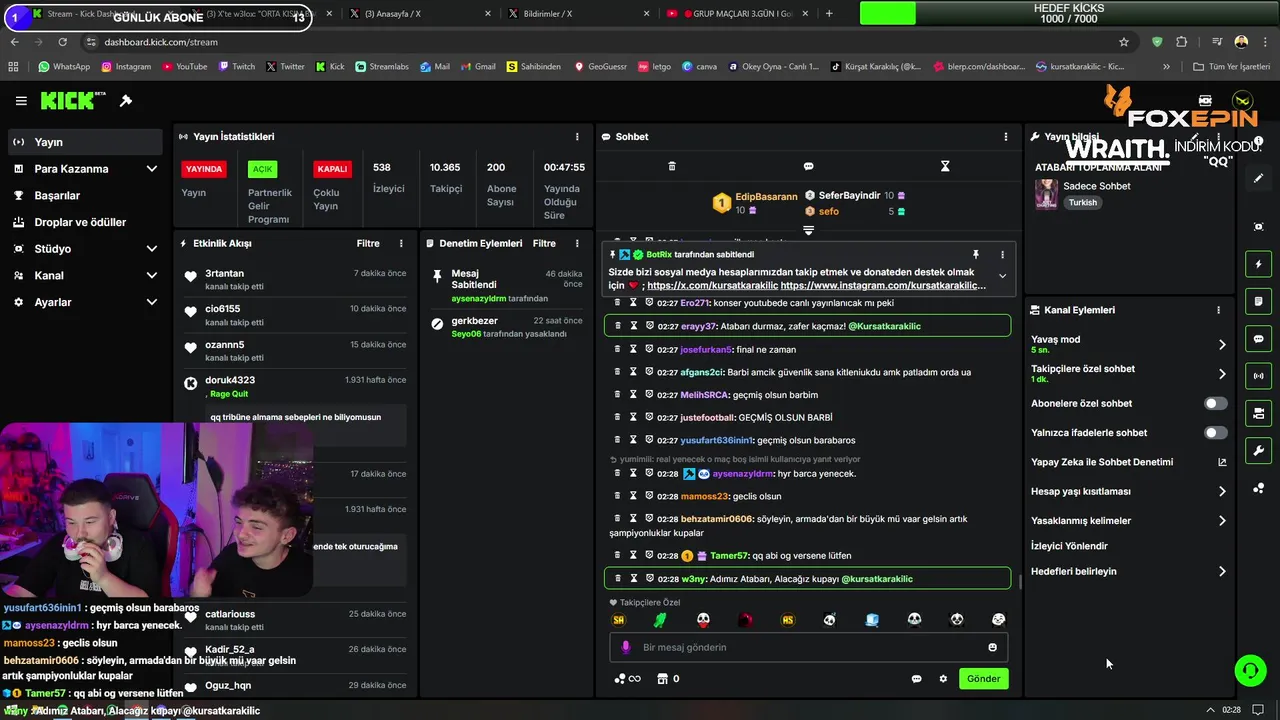Expand the pinned message with chevron
This screenshot has height=720, width=1280.
pos(1002,277)
